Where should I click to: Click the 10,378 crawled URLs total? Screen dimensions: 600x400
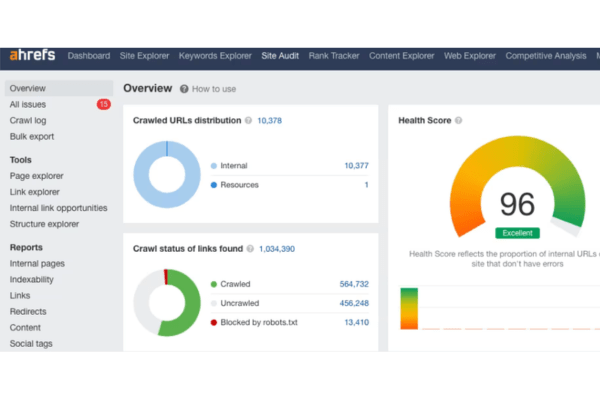[x=270, y=121]
